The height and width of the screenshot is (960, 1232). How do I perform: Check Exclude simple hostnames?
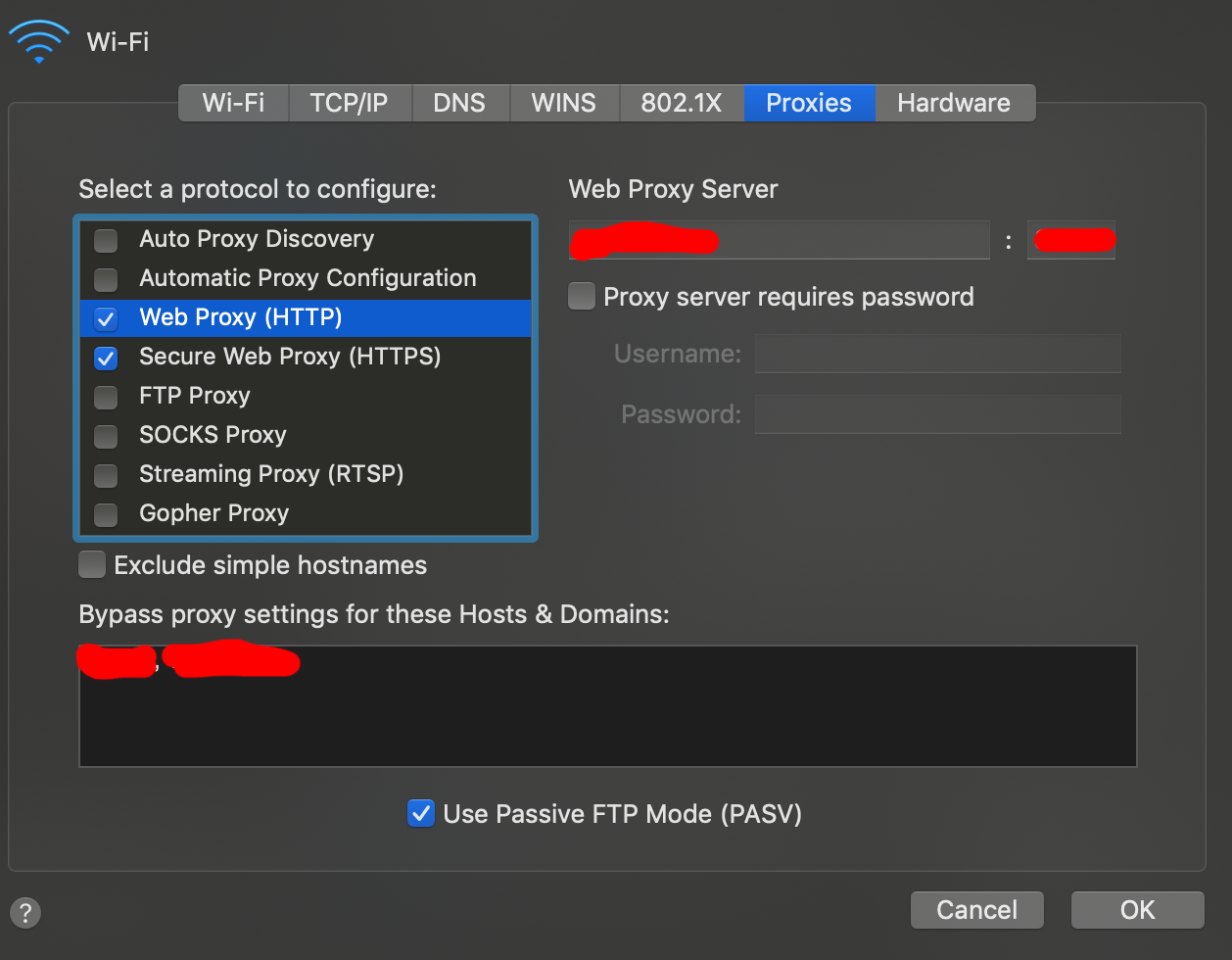pos(92,565)
